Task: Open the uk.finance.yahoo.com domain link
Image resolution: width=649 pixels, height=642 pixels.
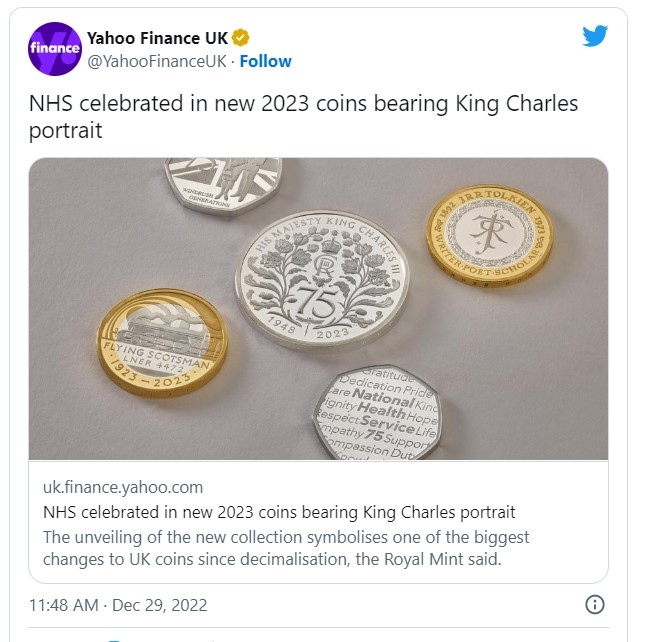Action: click(123, 488)
